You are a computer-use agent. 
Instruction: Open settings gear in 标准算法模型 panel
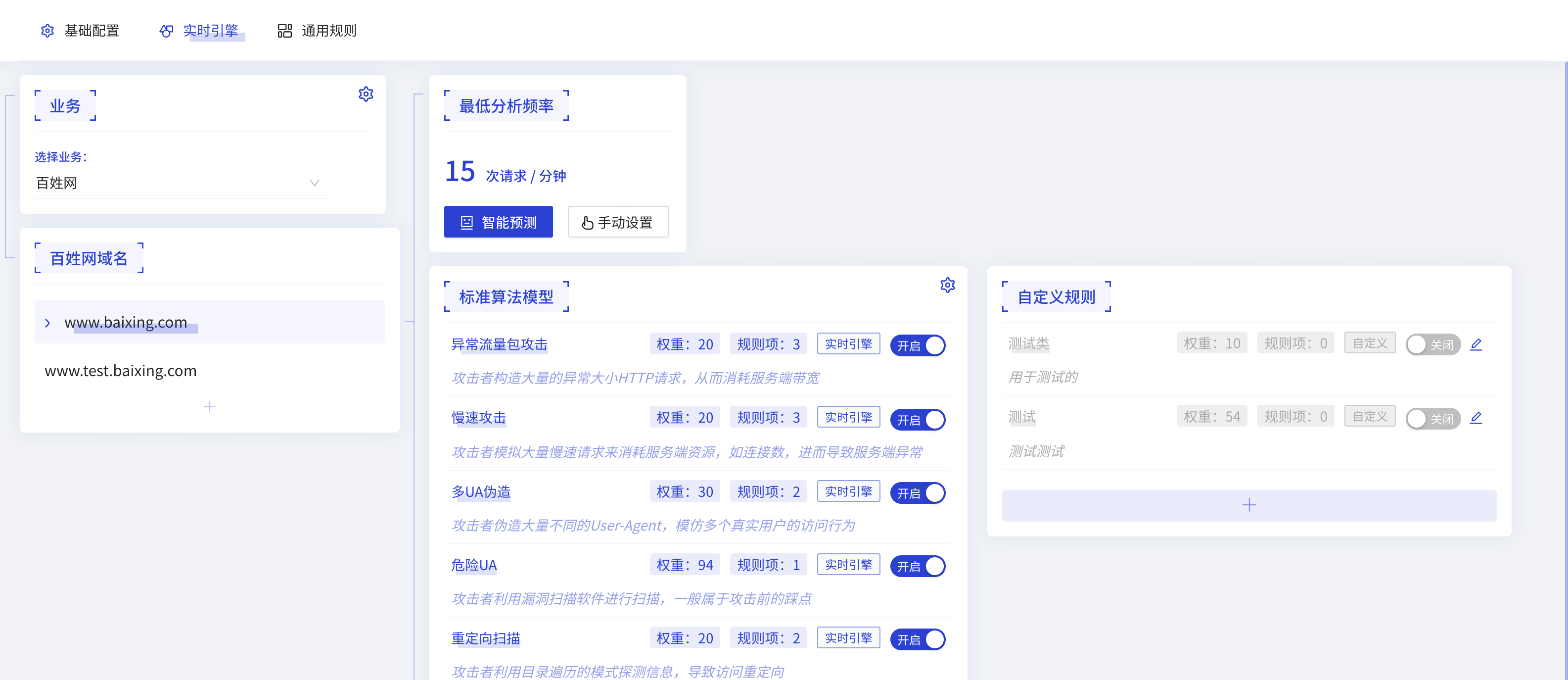(947, 285)
